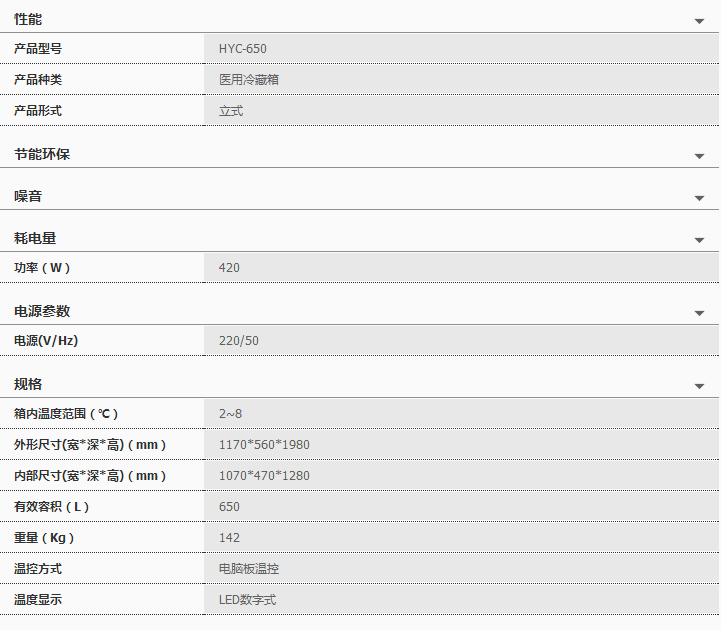Collapse the 规格 section arrow
721x630 pixels.
(699, 387)
